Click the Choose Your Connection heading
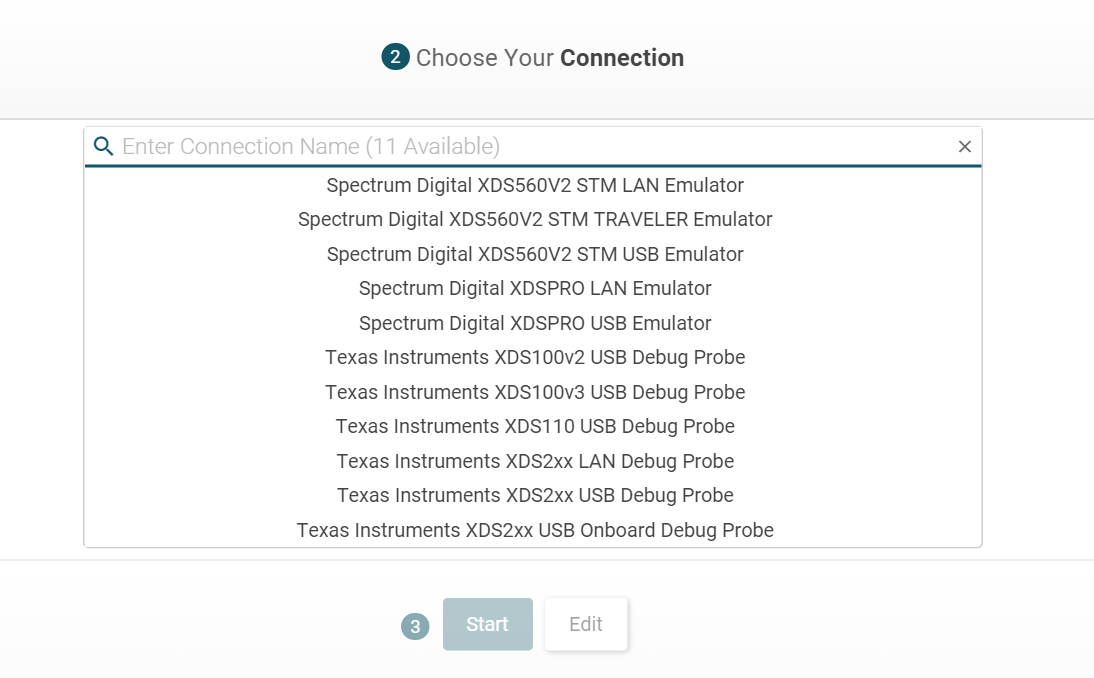Viewport: 1094px width, 678px height. [549, 58]
